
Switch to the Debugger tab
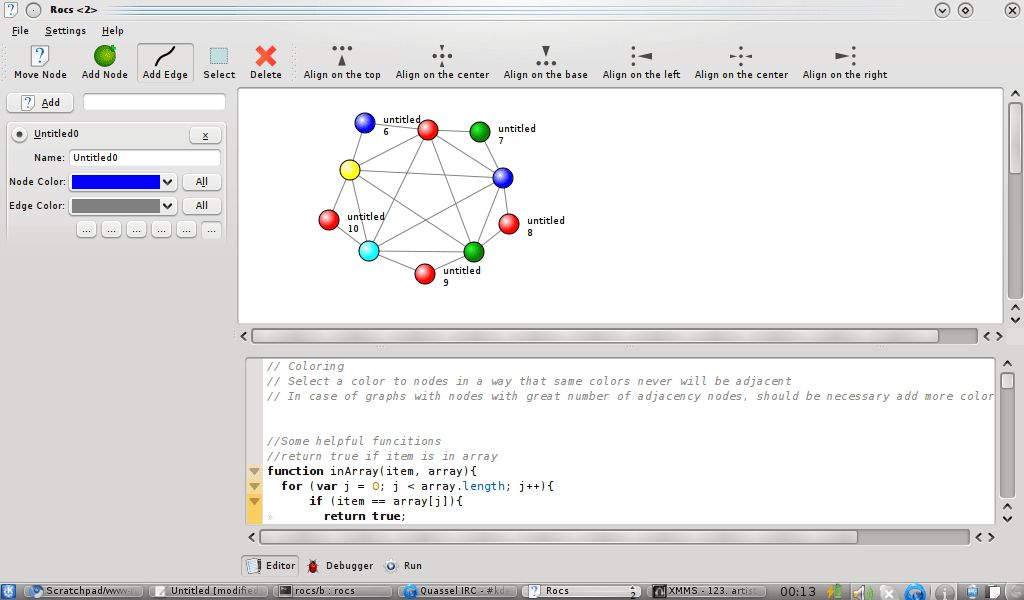click(339, 566)
